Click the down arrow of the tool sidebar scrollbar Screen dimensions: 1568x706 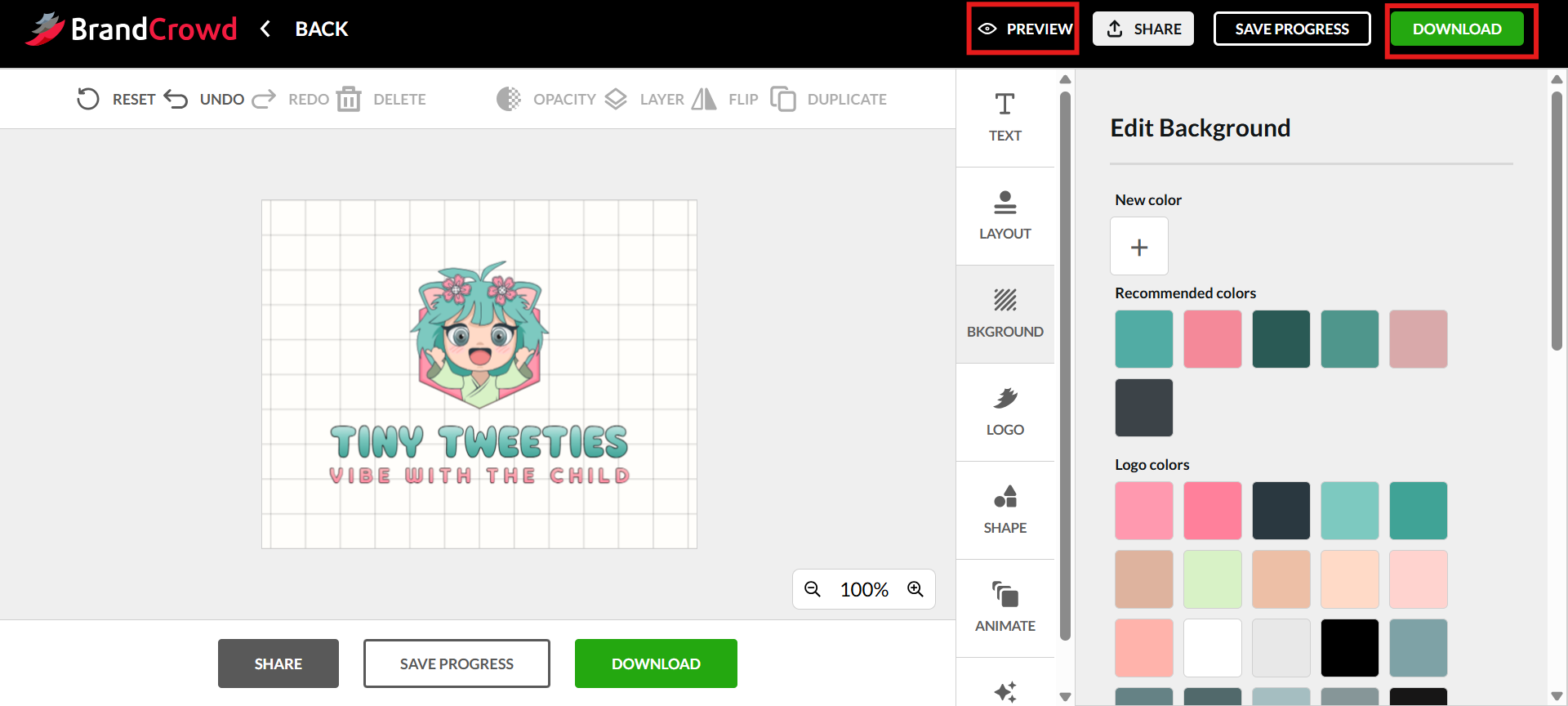click(x=1065, y=697)
